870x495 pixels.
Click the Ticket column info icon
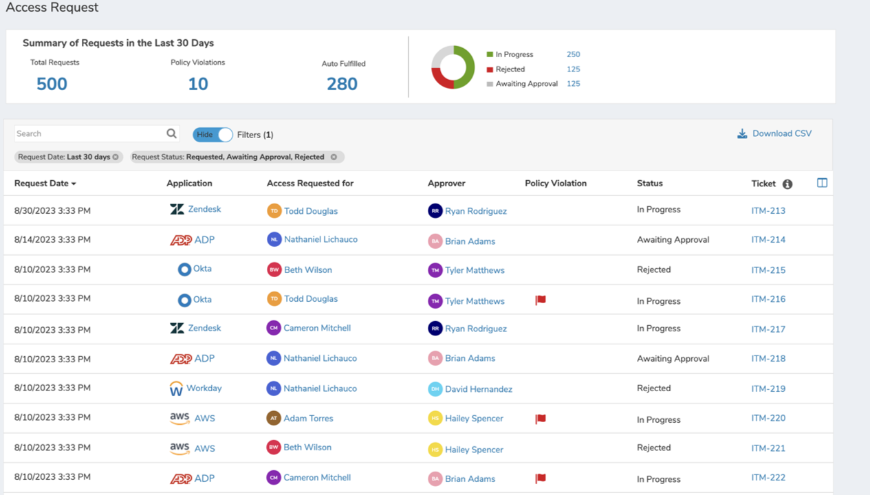click(x=787, y=184)
